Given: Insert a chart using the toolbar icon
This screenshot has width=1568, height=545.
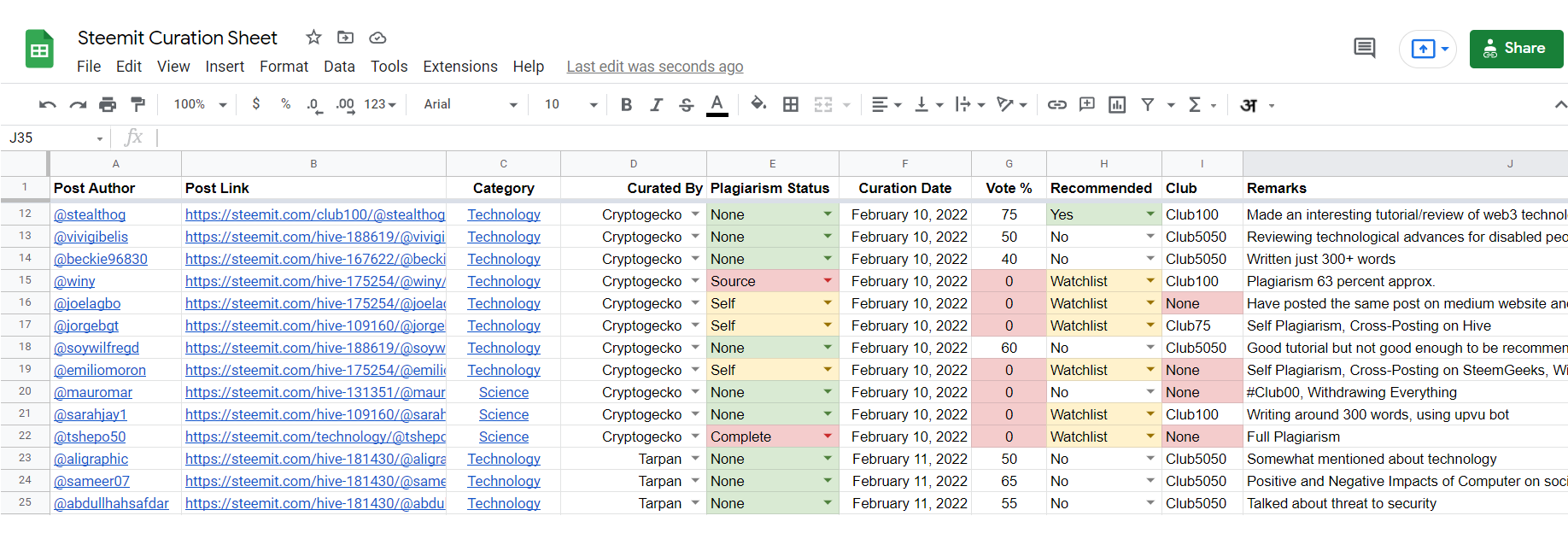Looking at the screenshot, I should (x=1116, y=104).
